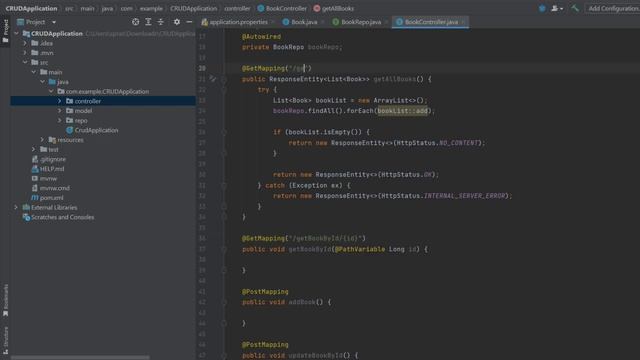Screen dimensions: 640x360
Task: Expand the repo package
Action: tap(60, 120)
